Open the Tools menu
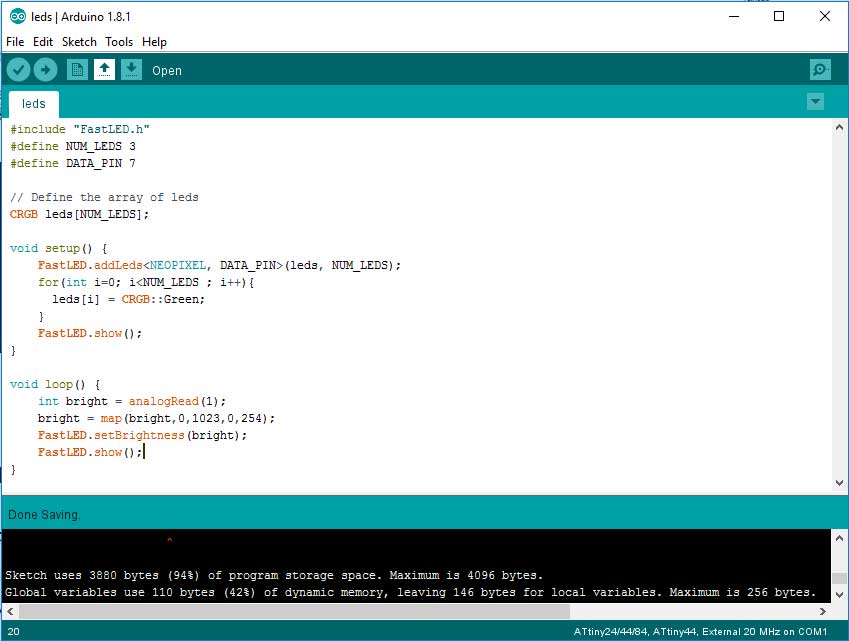This screenshot has height=641, width=849. [x=119, y=42]
